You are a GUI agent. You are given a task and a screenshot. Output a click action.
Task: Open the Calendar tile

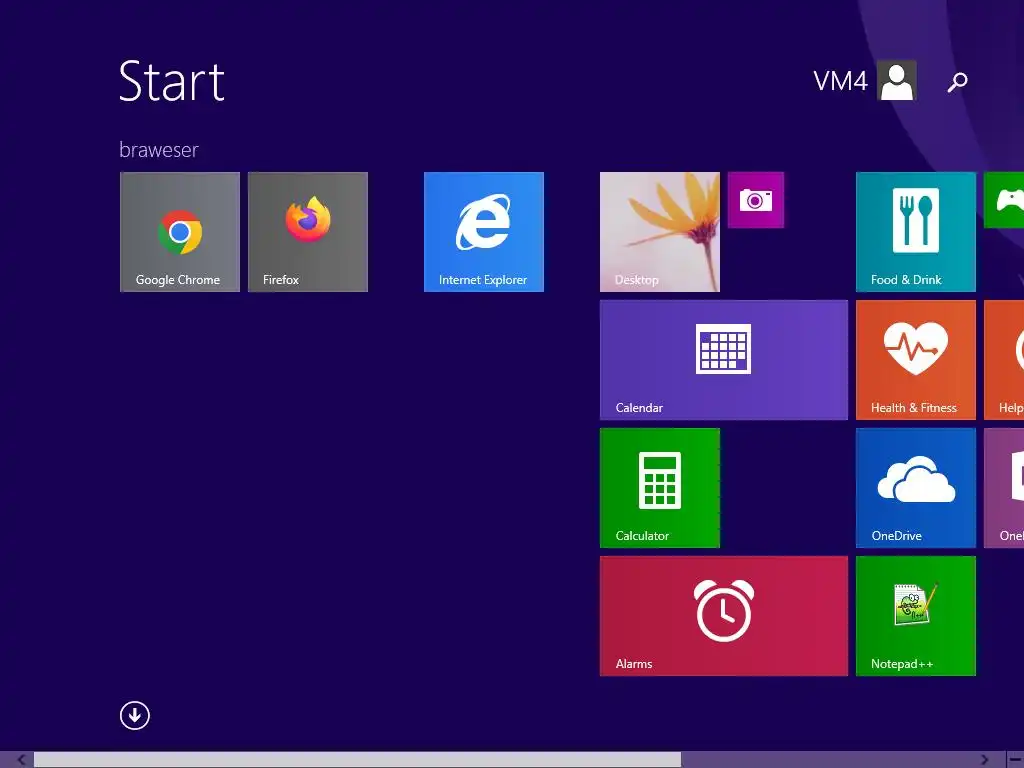[x=724, y=360]
